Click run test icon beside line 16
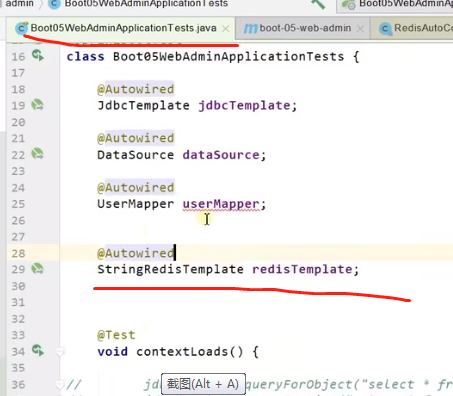The width and height of the screenshot is (453, 396). [x=38, y=55]
